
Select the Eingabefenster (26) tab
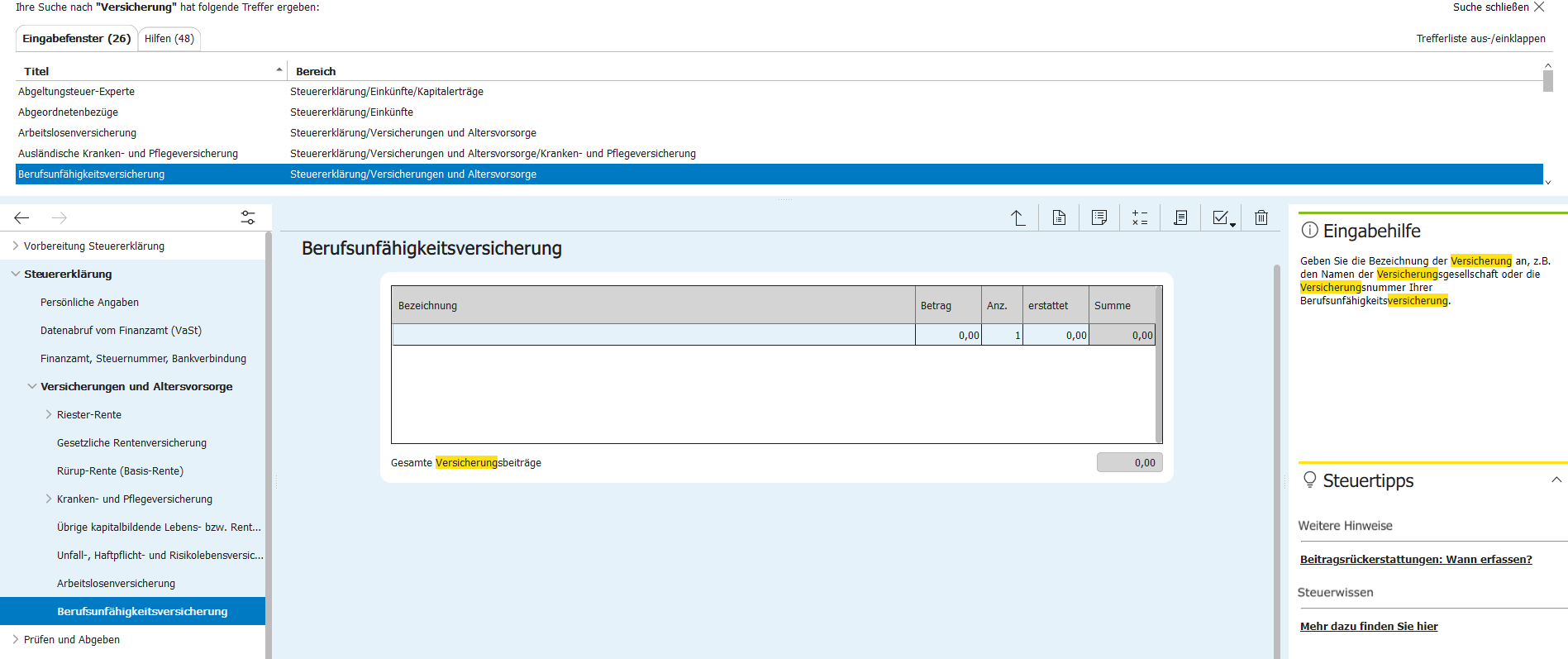click(x=76, y=39)
